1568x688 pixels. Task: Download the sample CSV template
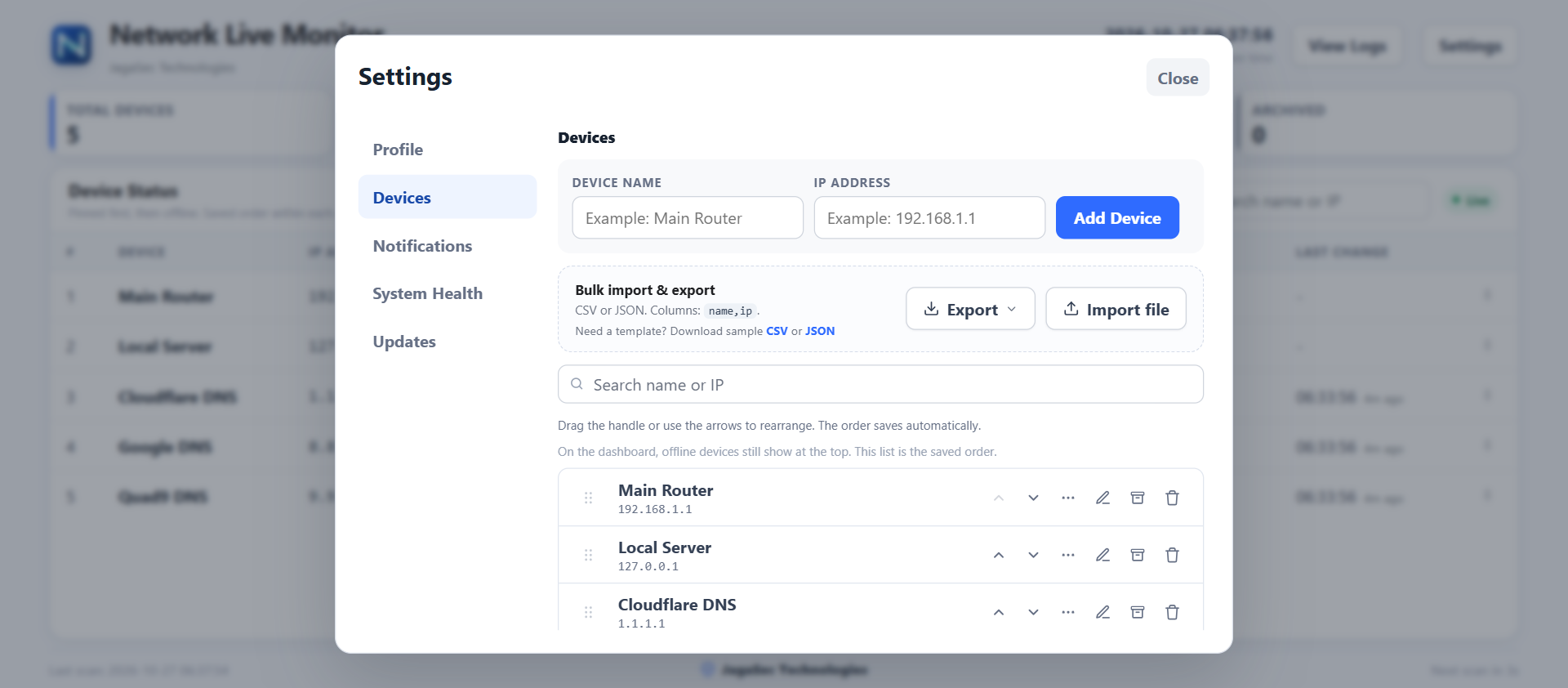click(x=777, y=331)
